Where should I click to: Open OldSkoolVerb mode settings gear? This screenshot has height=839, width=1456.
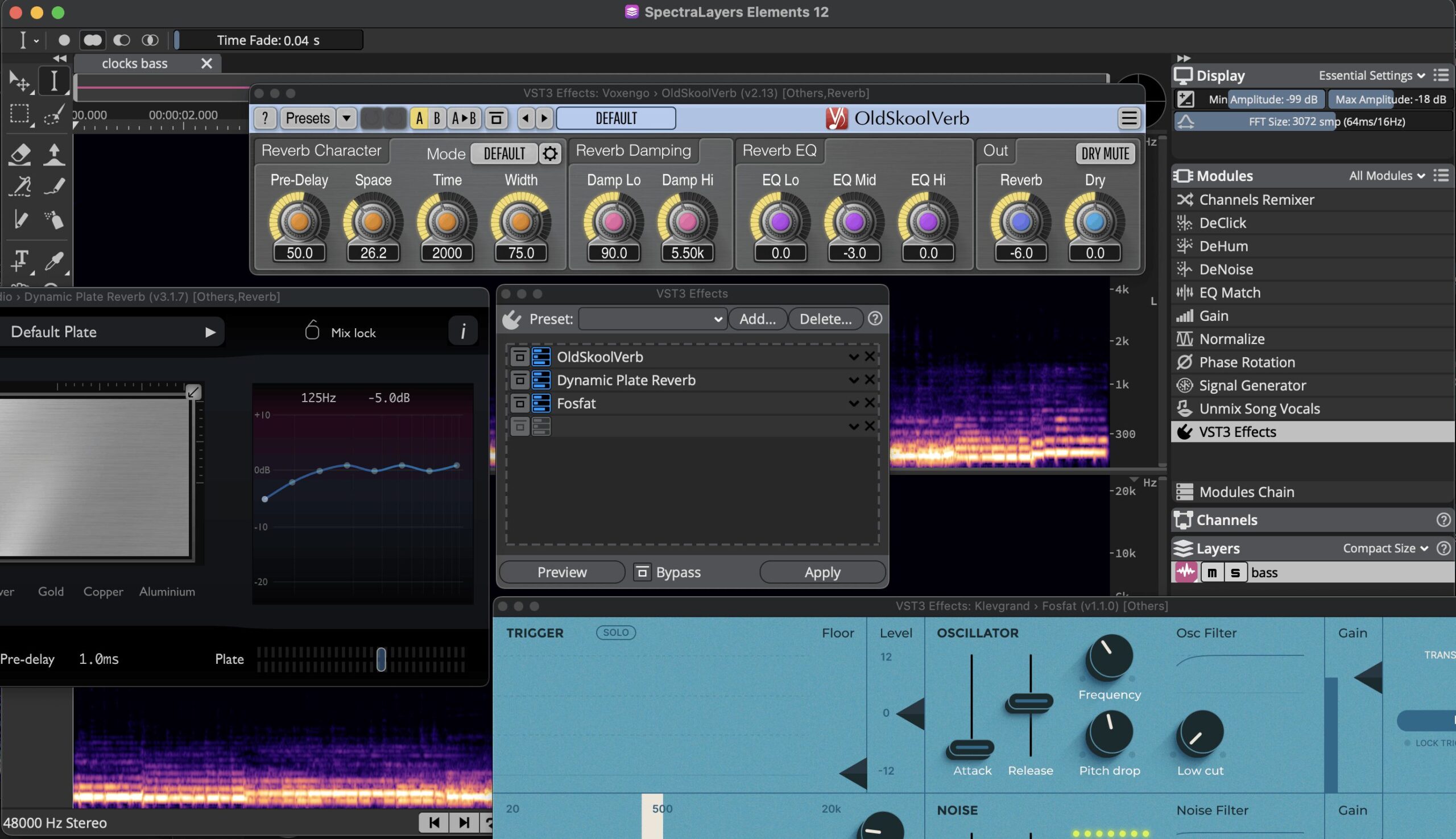click(x=550, y=154)
